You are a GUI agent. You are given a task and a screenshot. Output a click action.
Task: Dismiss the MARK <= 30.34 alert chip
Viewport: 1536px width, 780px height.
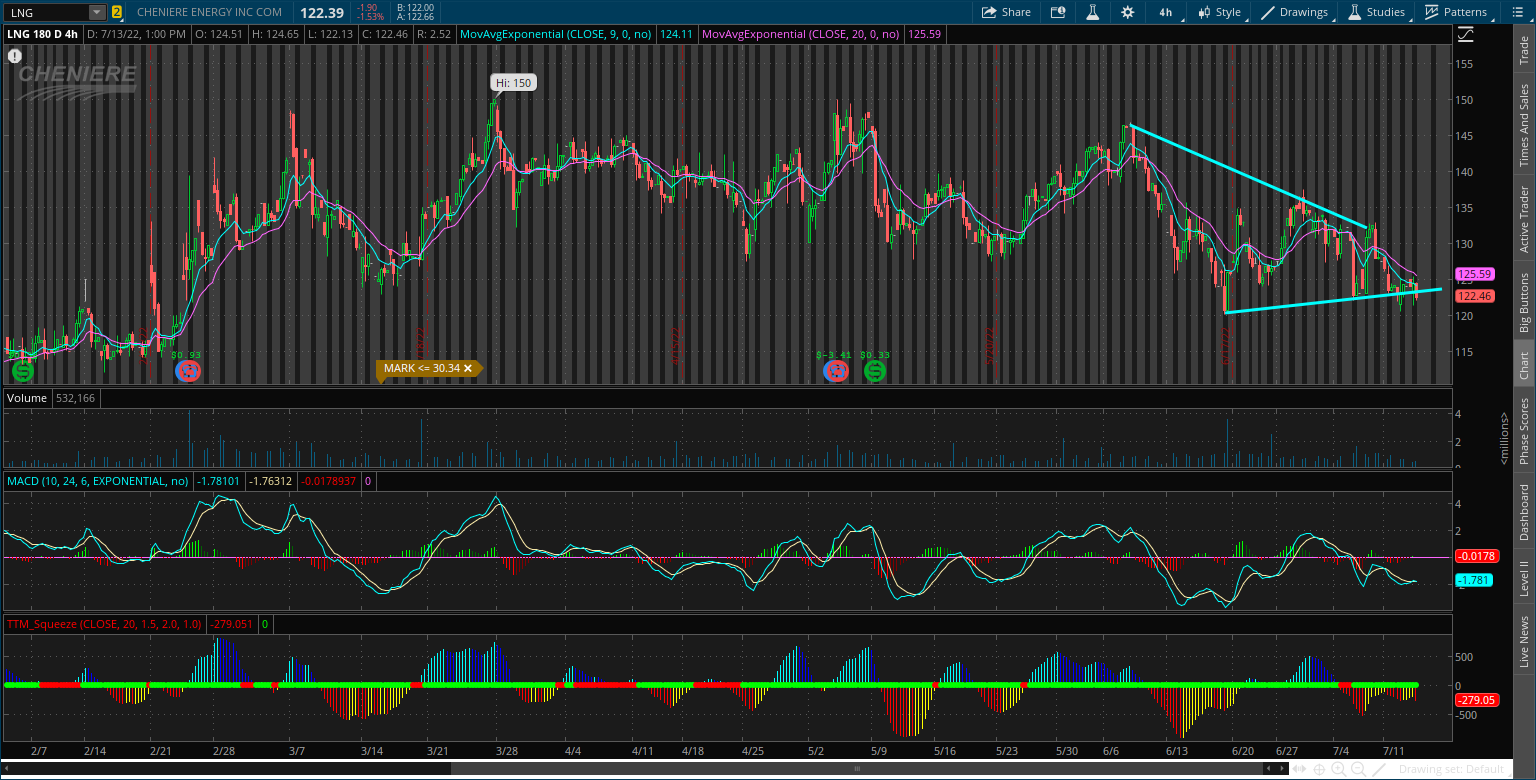click(468, 368)
